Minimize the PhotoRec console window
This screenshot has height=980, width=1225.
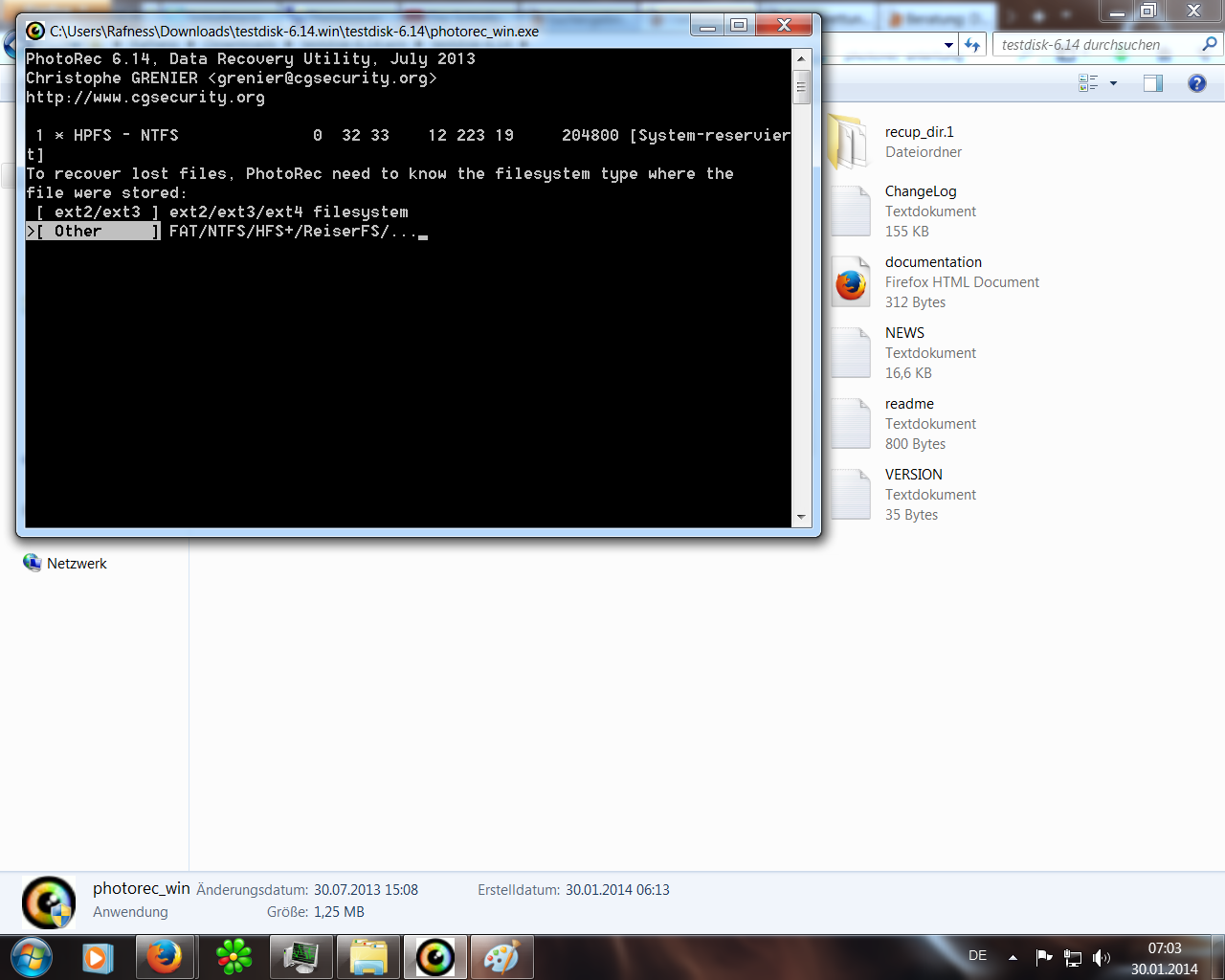coord(707,26)
